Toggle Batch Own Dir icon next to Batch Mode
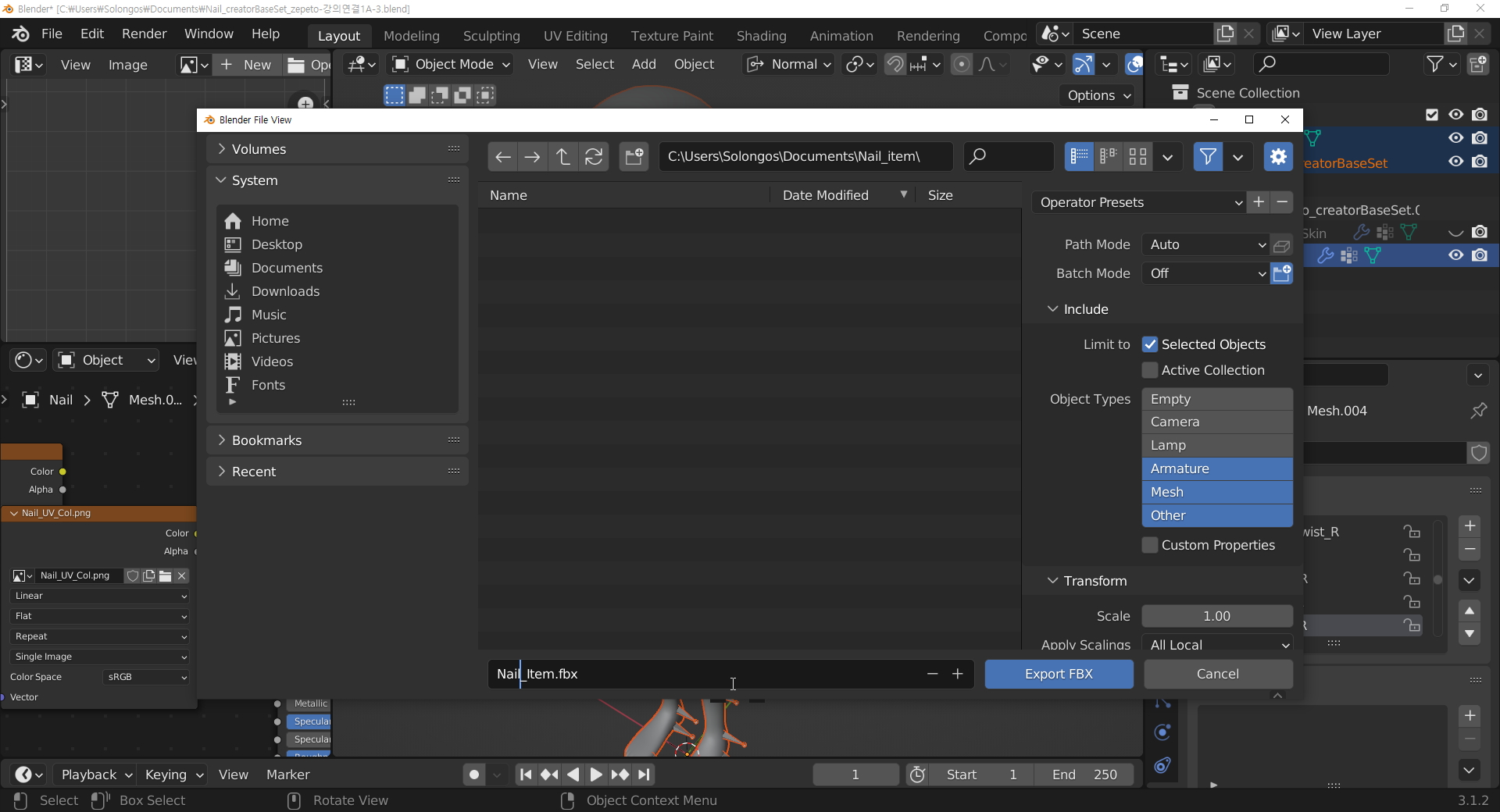1500x812 pixels. [1282, 274]
